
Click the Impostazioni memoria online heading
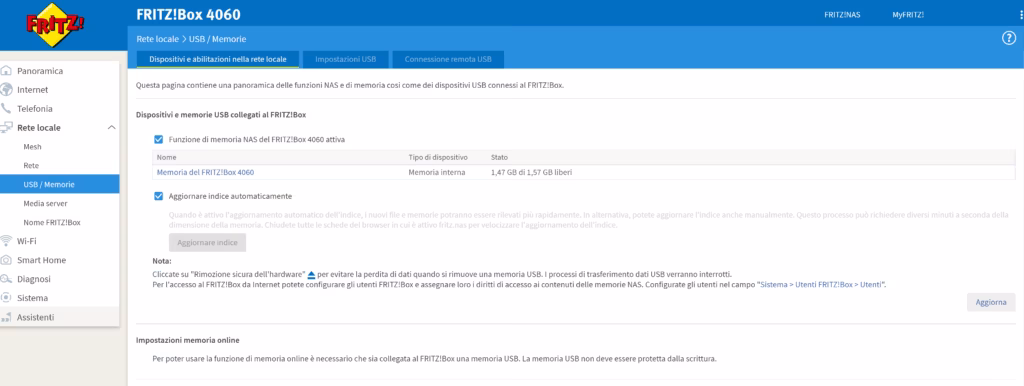188,340
